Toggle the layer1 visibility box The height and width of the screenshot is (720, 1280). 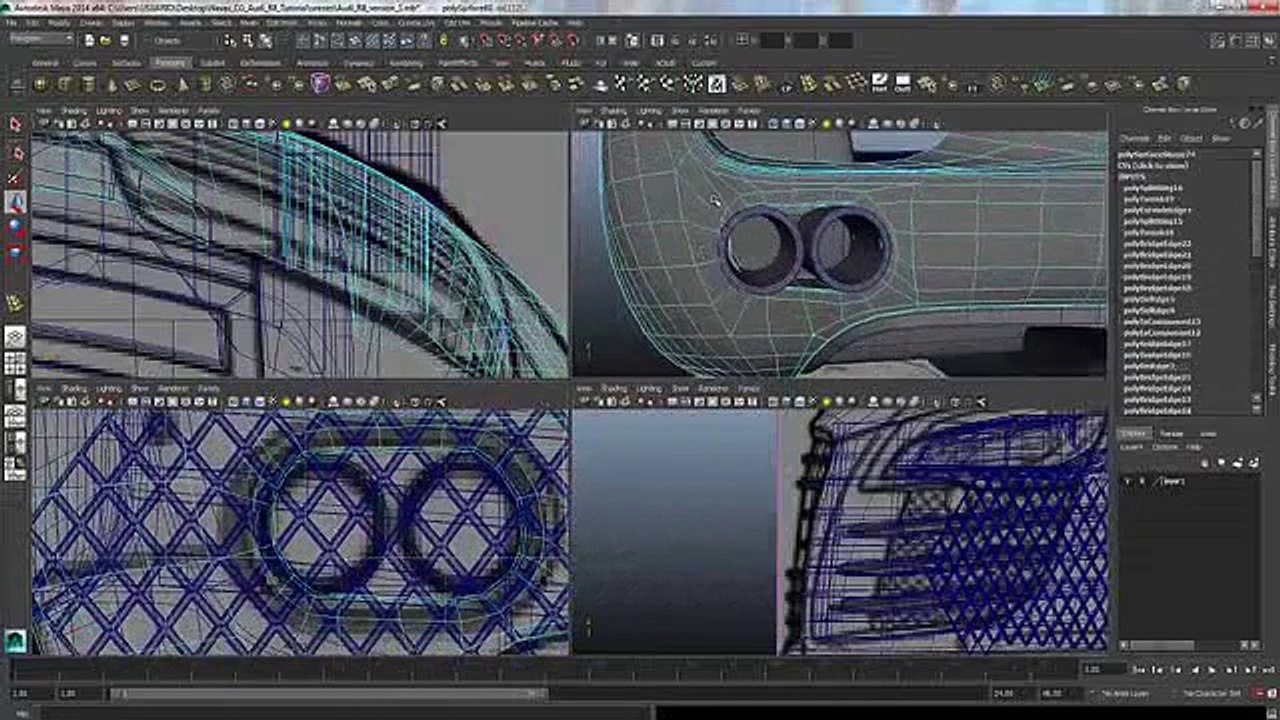click(x=1128, y=481)
